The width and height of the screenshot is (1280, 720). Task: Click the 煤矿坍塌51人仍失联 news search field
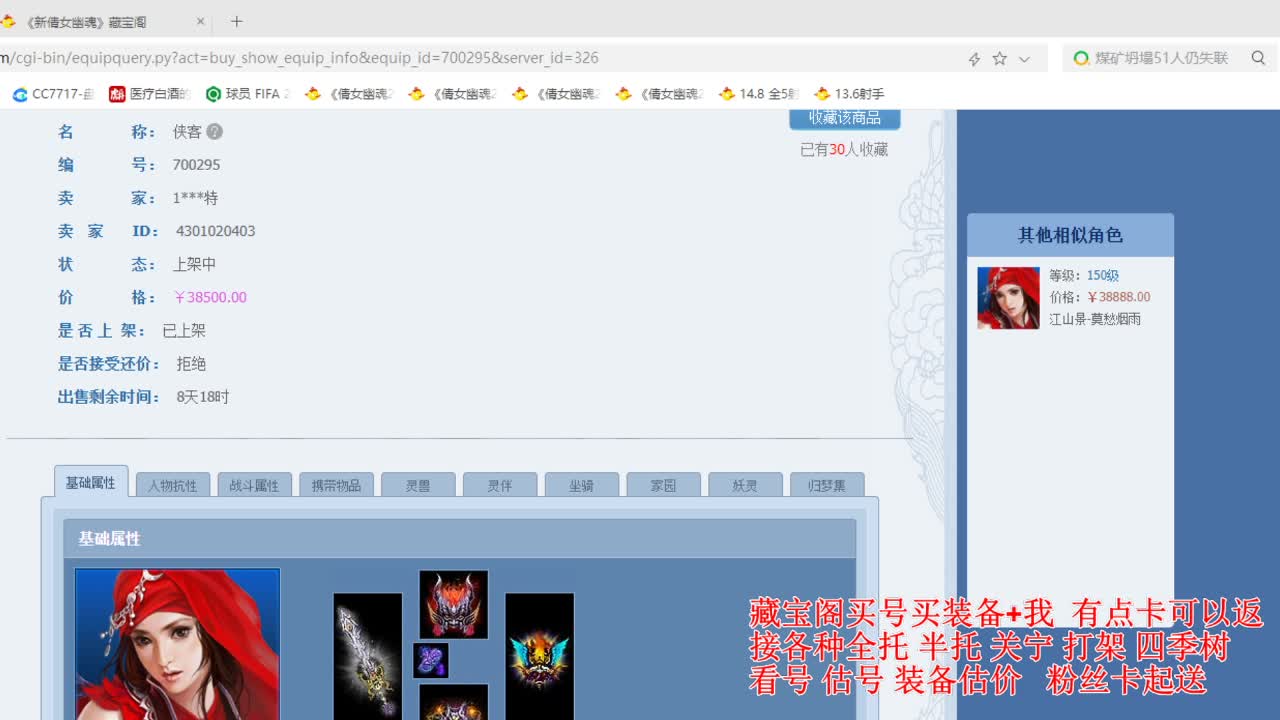point(1160,58)
